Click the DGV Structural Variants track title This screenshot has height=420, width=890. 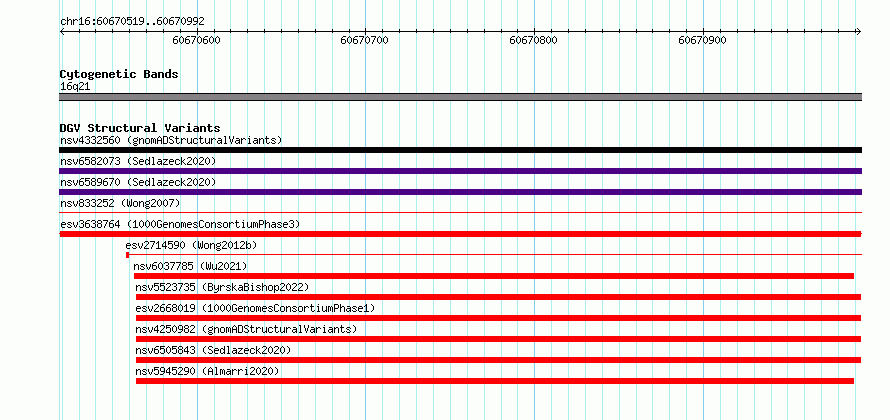click(140, 128)
